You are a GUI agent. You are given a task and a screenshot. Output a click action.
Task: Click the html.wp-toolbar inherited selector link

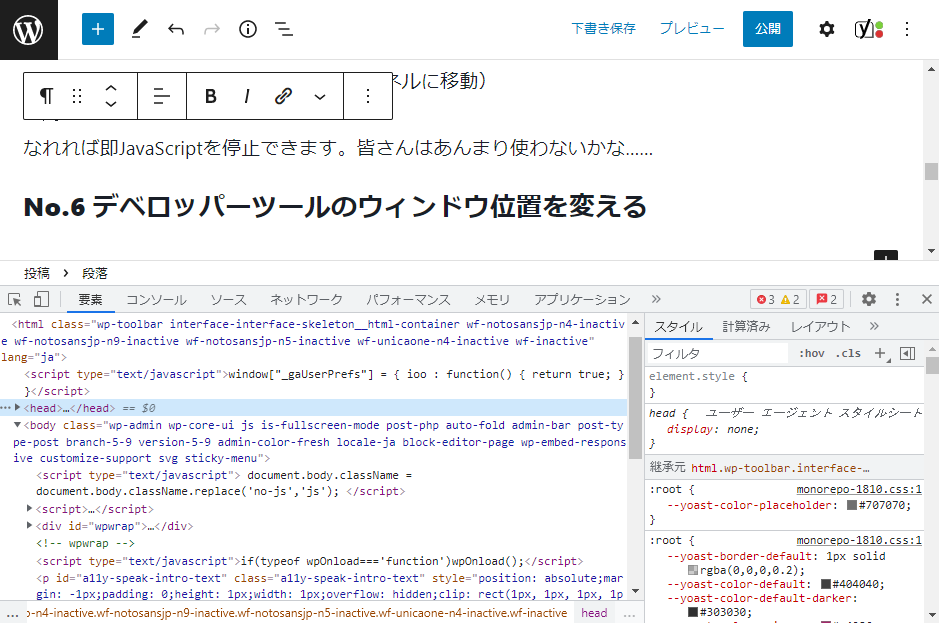click(x=780, y=468)
